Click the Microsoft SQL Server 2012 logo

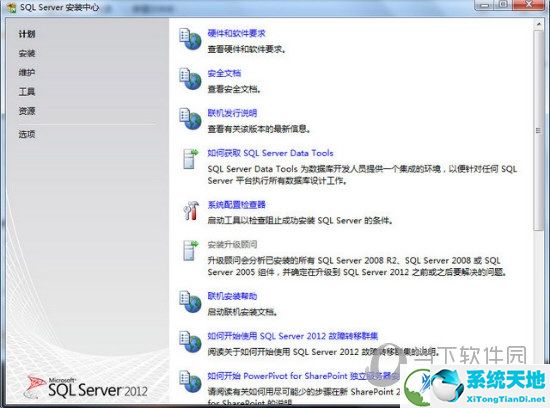coord(86,388)
